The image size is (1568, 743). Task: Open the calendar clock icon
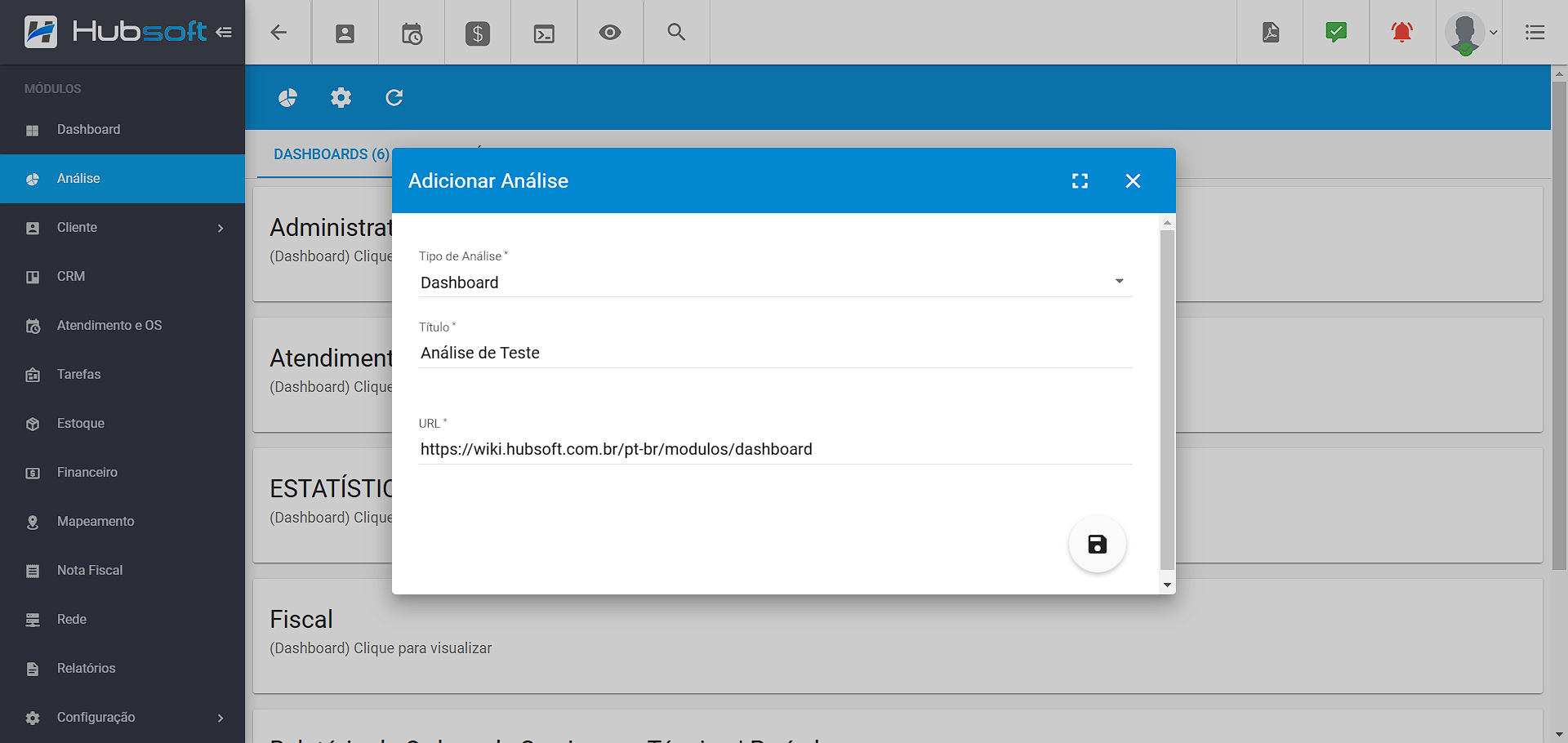coord(412,33)
